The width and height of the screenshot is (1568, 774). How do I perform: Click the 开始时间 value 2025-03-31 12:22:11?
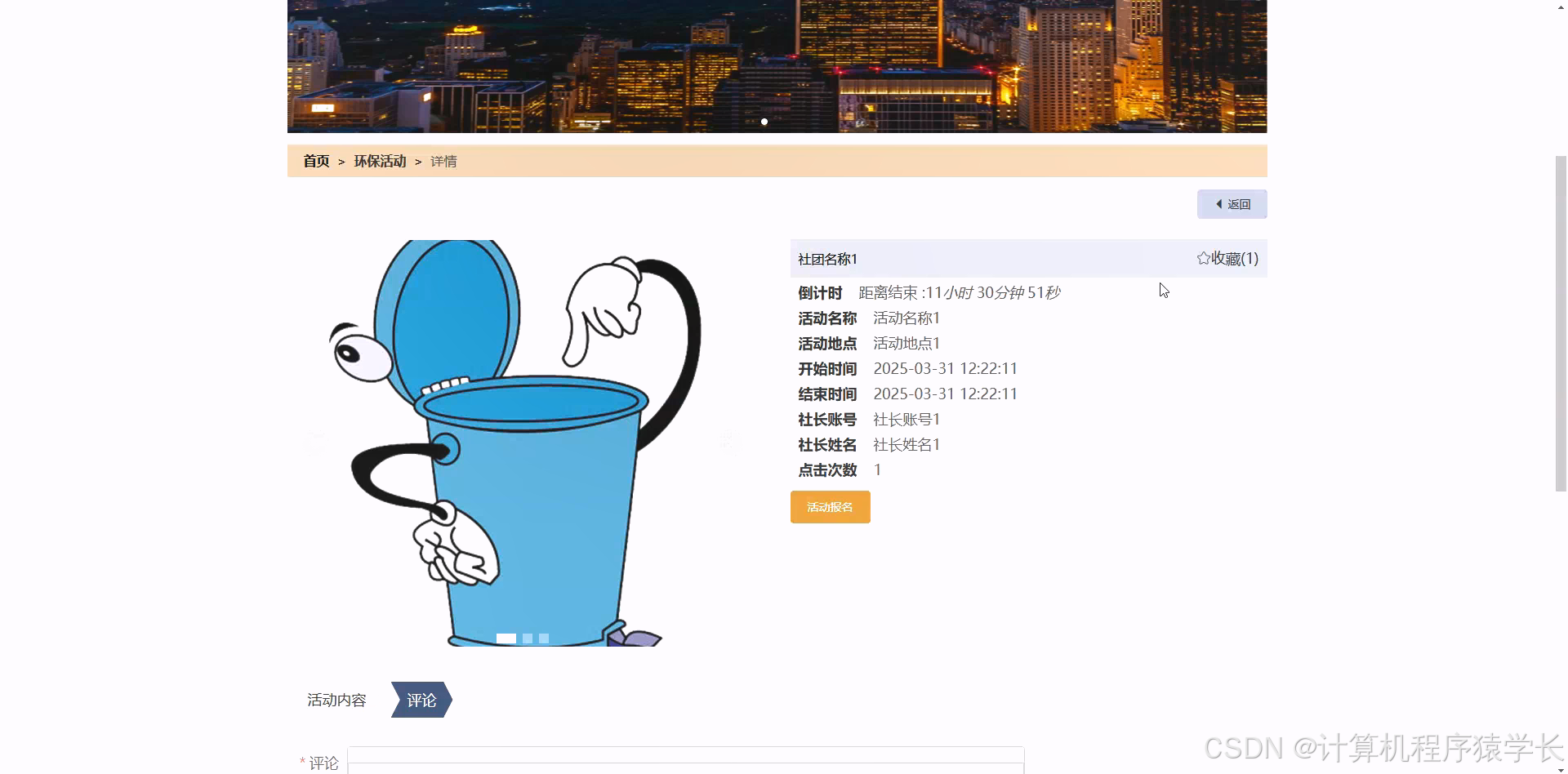pos(946,368)
